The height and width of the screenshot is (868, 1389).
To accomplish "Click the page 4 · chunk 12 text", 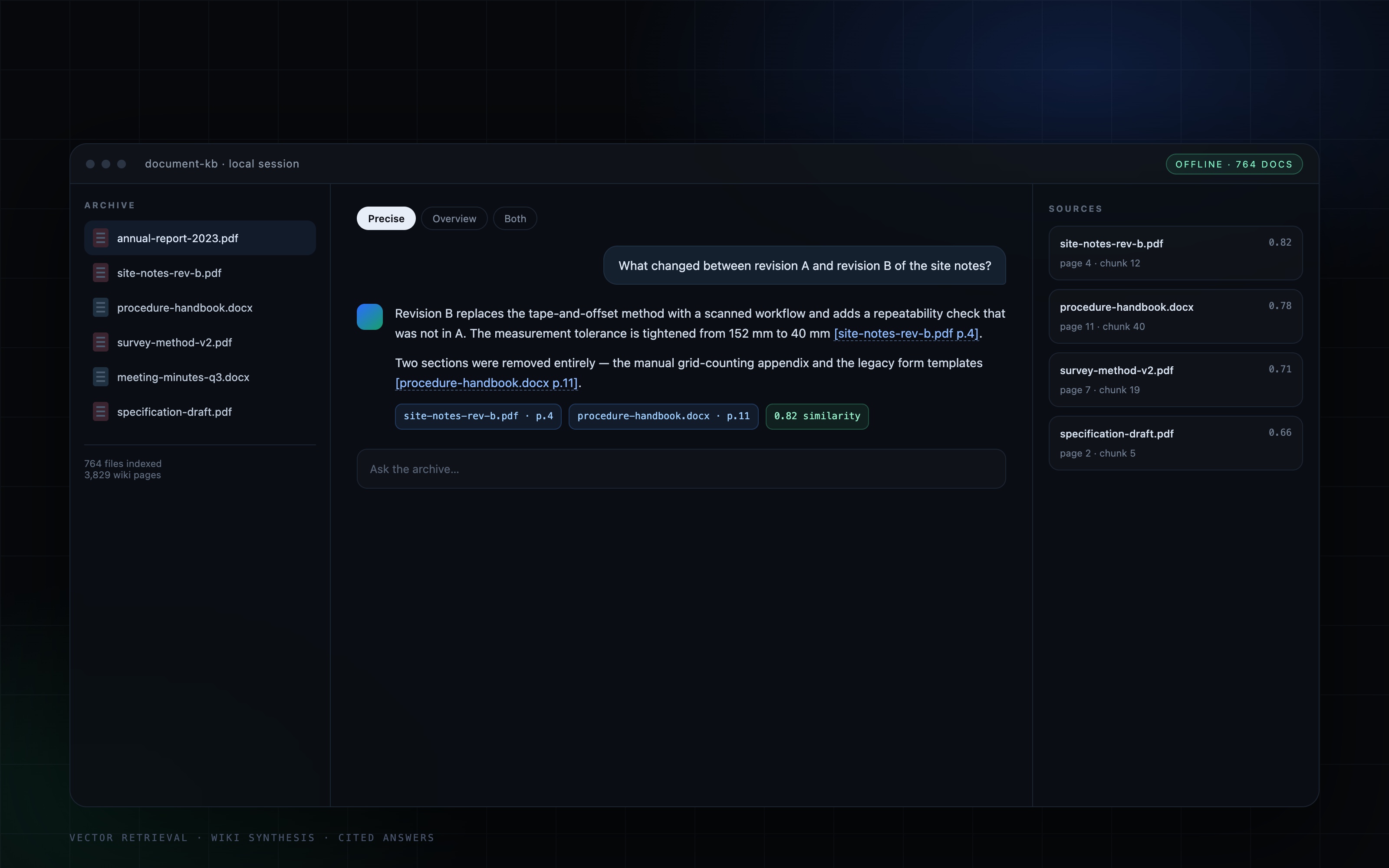I will pyautogui.click(x=1100, y=263).
